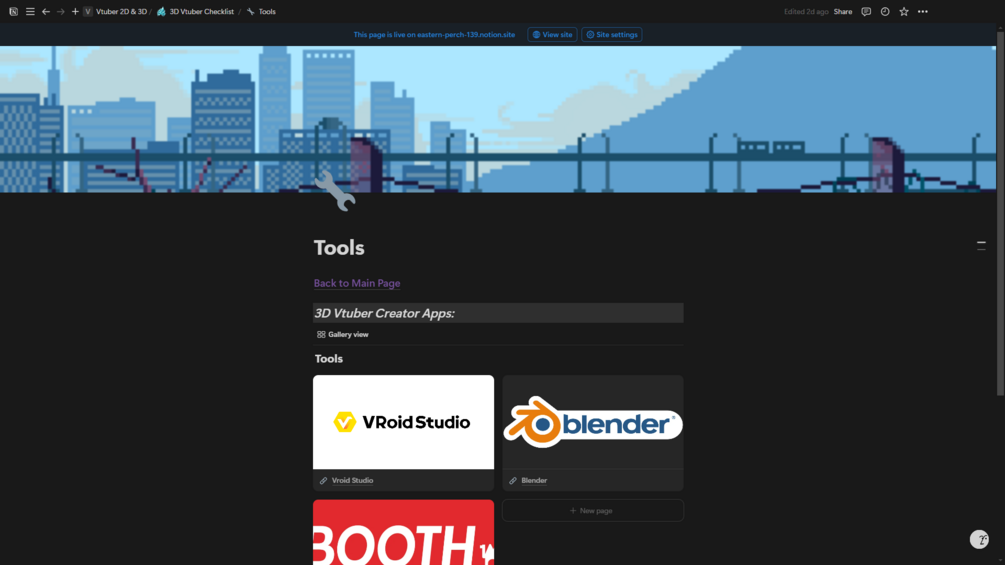1005x565 pixels.
Task: Click the pixel city cover image
Action: click(x=498, y=119)
